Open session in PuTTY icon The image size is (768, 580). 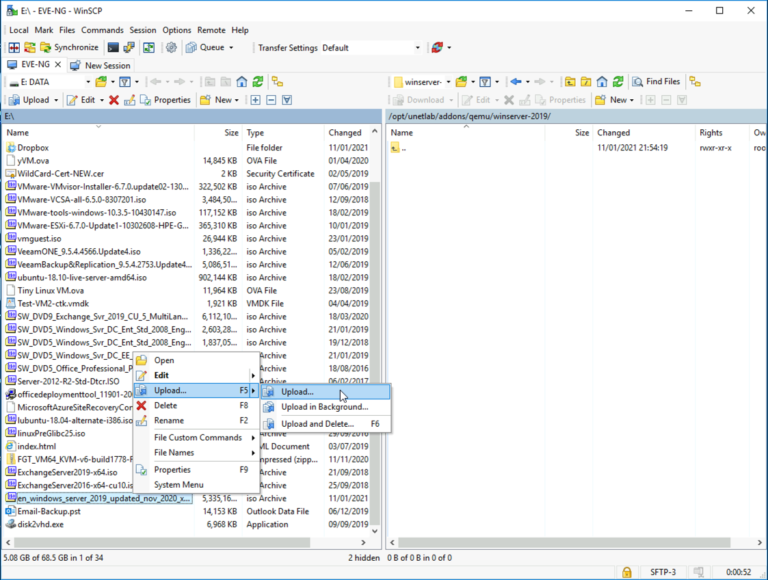[x=129, y=48]
